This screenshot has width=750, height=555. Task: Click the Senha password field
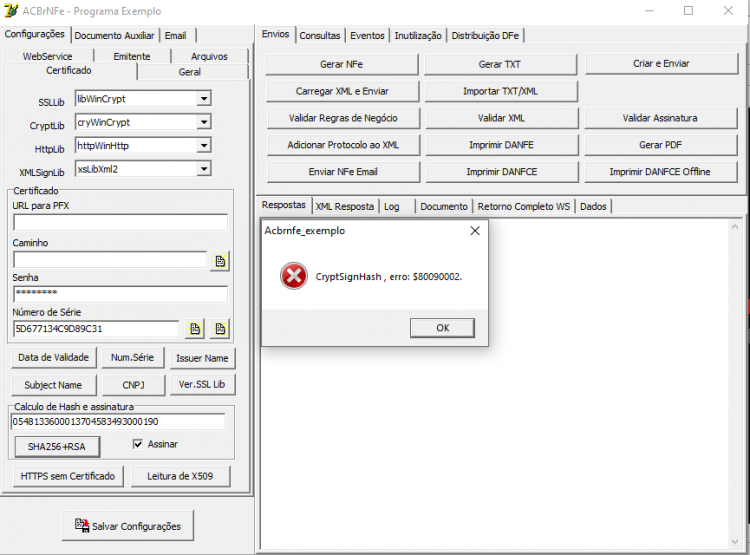[x=121, y=294]
